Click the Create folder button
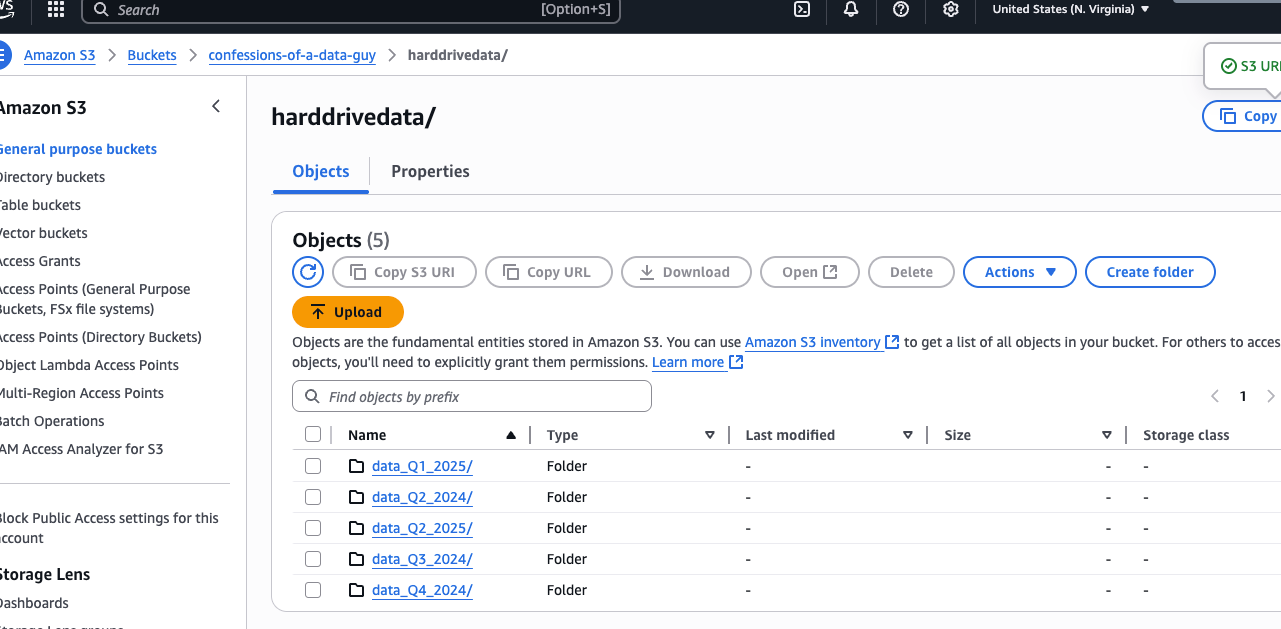The image size is (1281, 629). pos(1150,272)
